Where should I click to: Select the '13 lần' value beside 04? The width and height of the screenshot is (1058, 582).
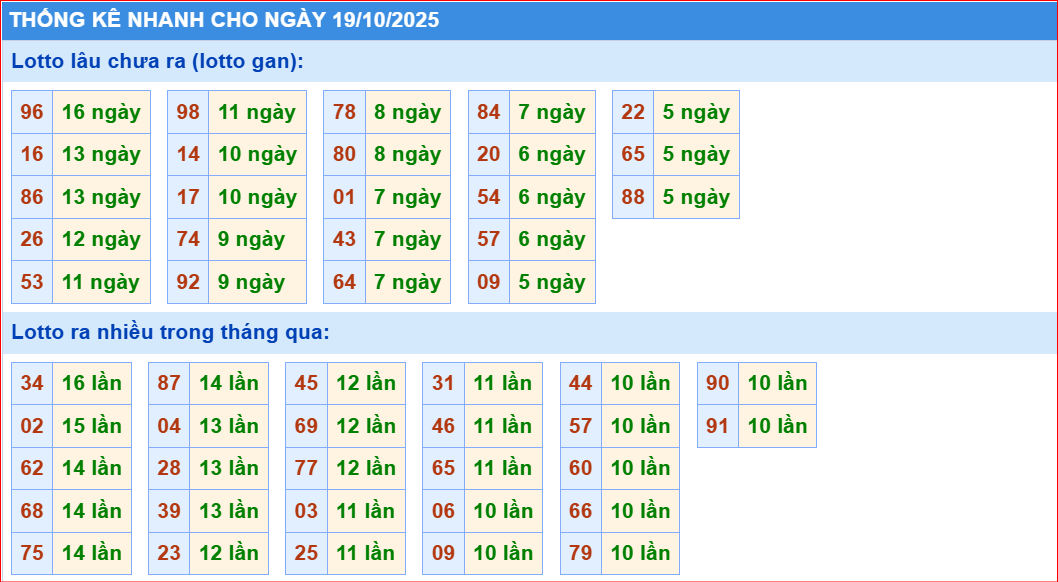pos(229,426)
